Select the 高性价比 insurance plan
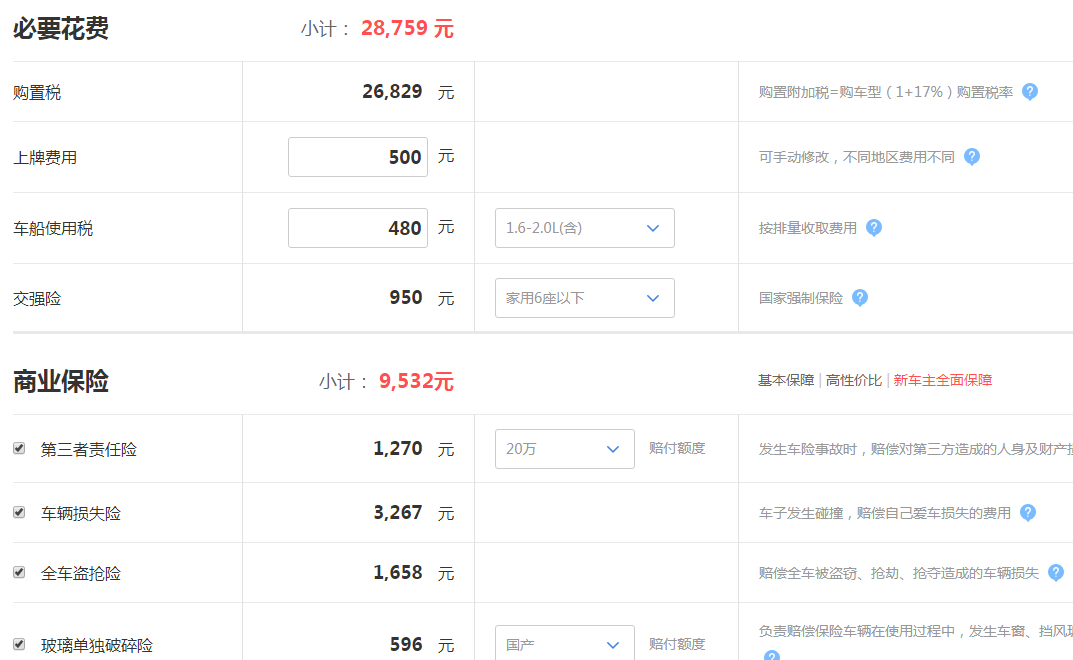The height and width of the screenshot is (660, 1073). [x=853, y=380]
